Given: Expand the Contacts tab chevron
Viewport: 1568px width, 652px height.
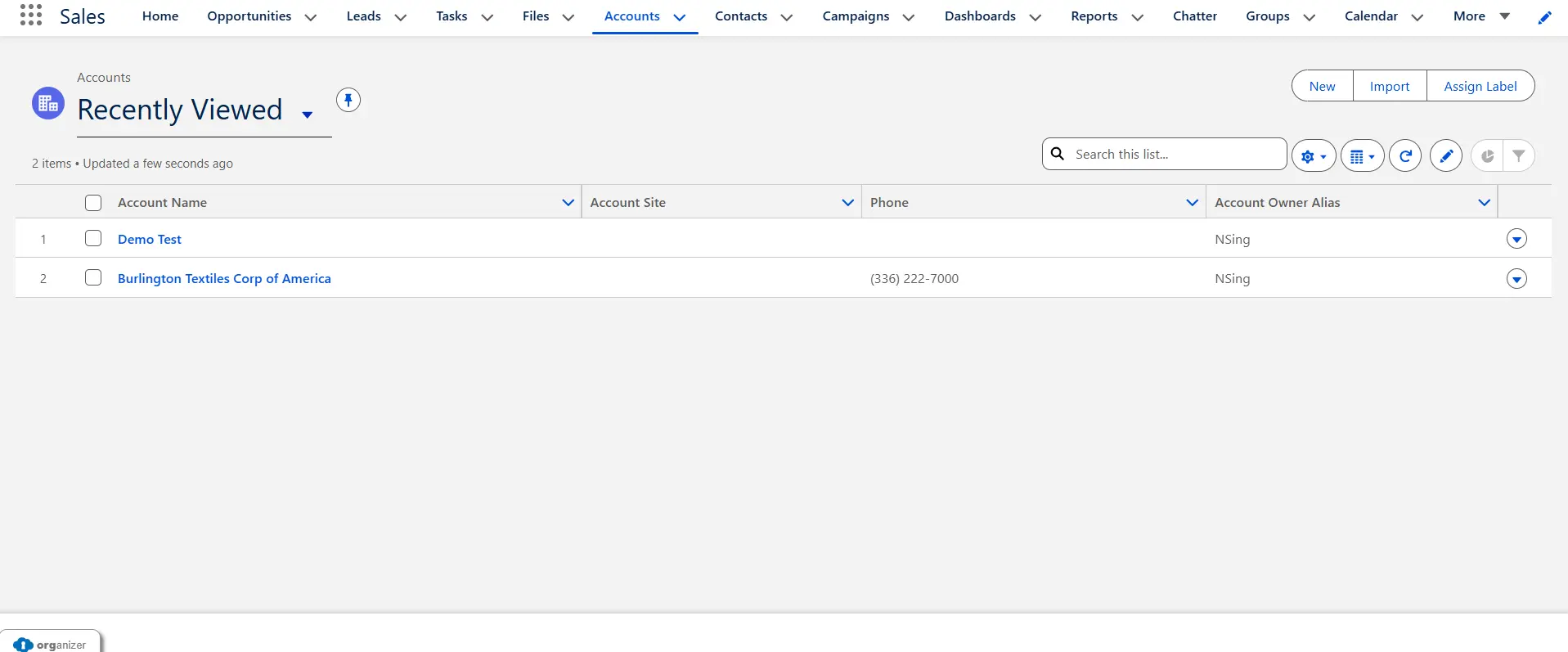Looking at the screenshot, I should pos(787,17).
